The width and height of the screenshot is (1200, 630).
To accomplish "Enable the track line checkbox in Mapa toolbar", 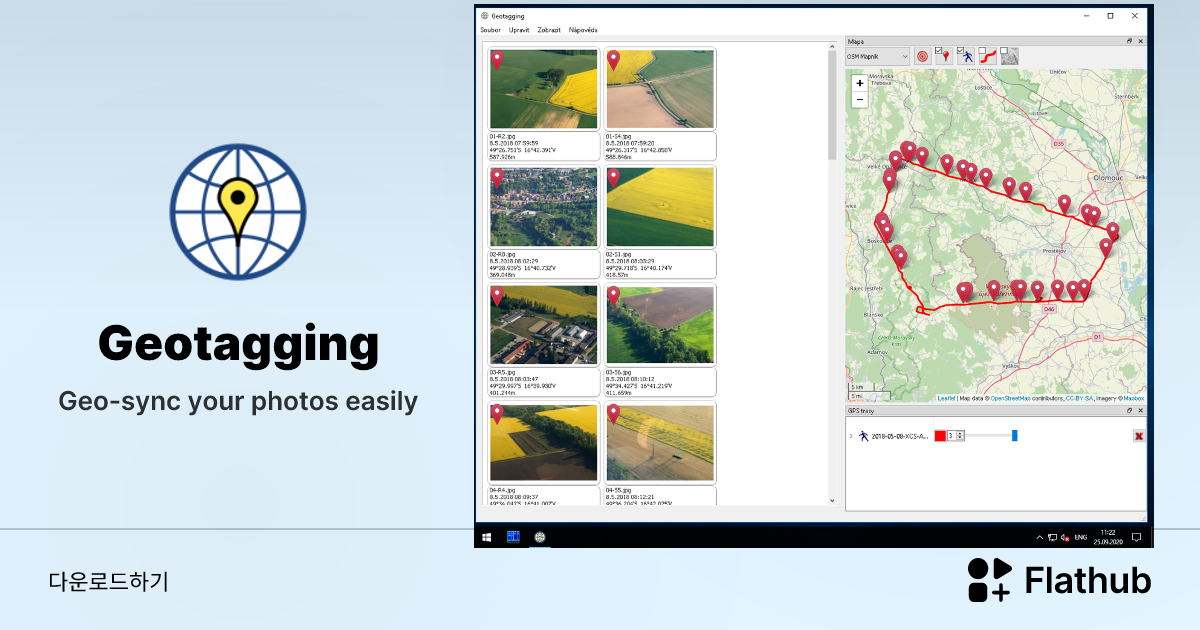I will tap(981, 50).
